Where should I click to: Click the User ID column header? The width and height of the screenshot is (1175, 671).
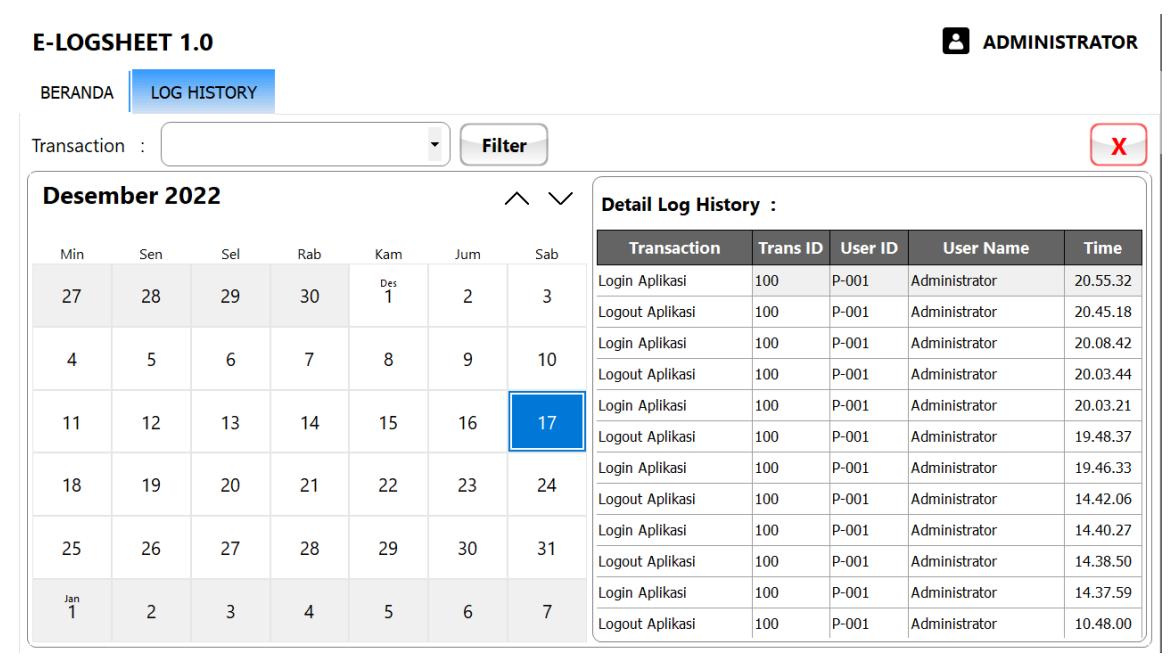869,247
